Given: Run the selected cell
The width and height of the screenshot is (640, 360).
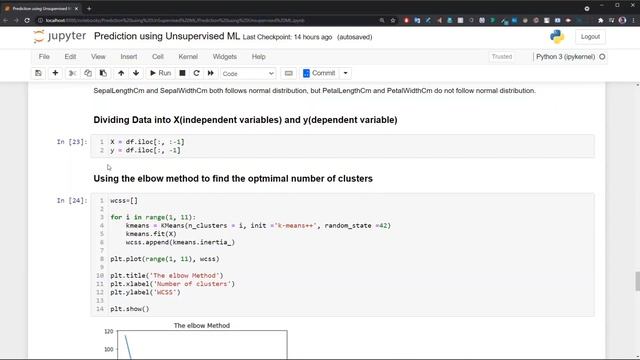Looking at the screenshot, I should (x=160, y=73).
